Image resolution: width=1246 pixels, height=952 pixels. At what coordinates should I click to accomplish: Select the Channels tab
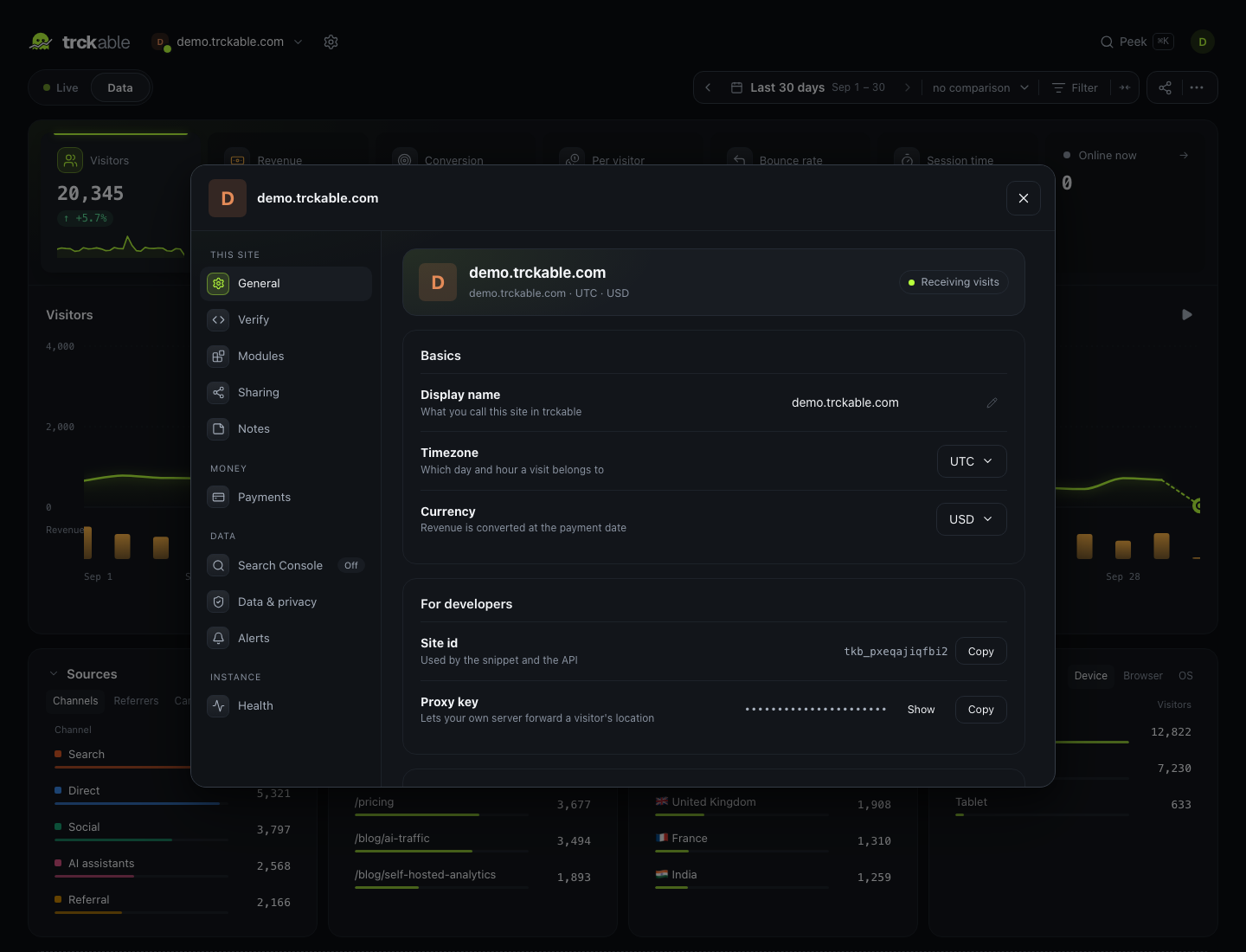click(75, 701)
